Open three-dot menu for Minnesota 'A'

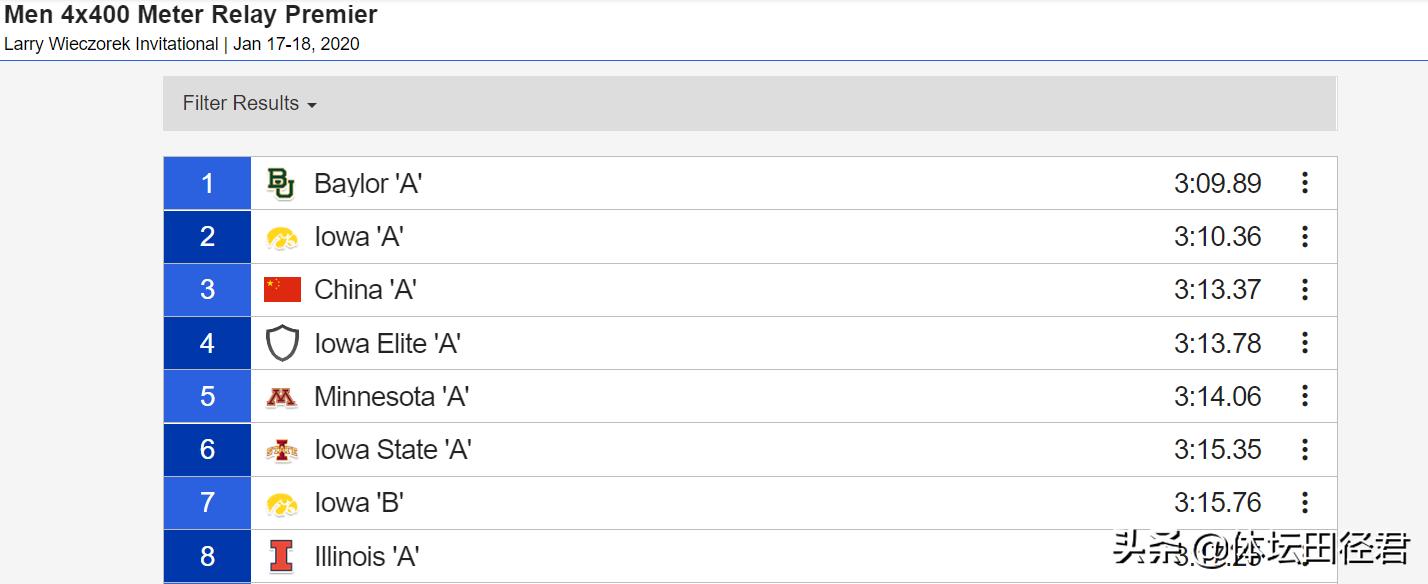[1304, 396]
